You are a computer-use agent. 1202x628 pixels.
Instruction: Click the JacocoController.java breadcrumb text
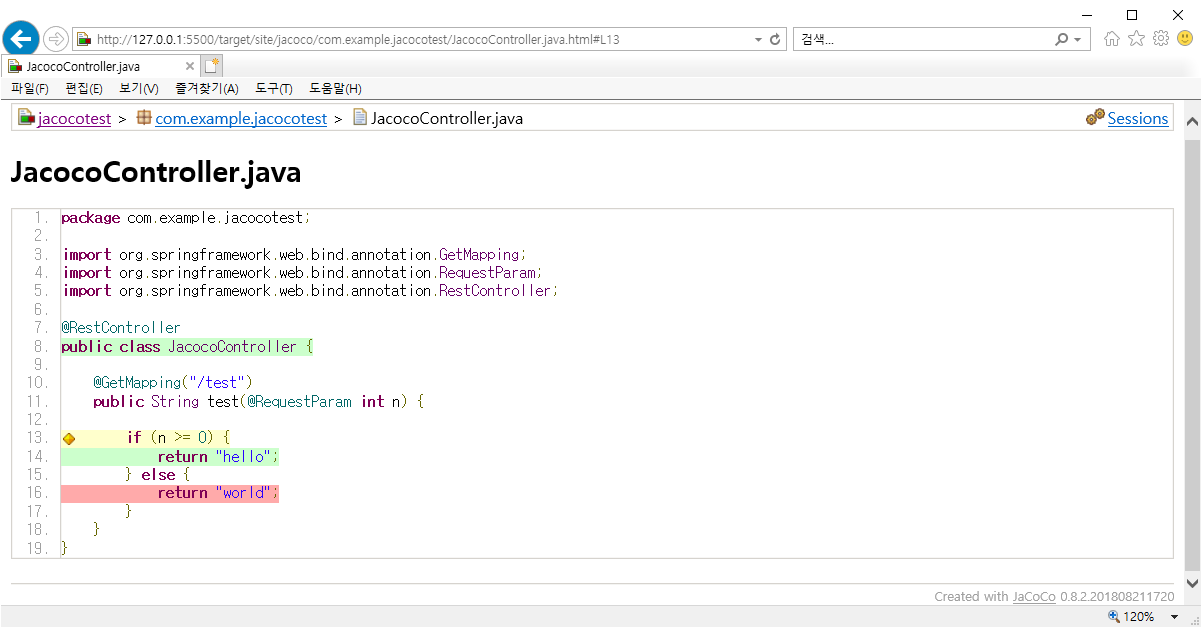(x=447, y=119)
